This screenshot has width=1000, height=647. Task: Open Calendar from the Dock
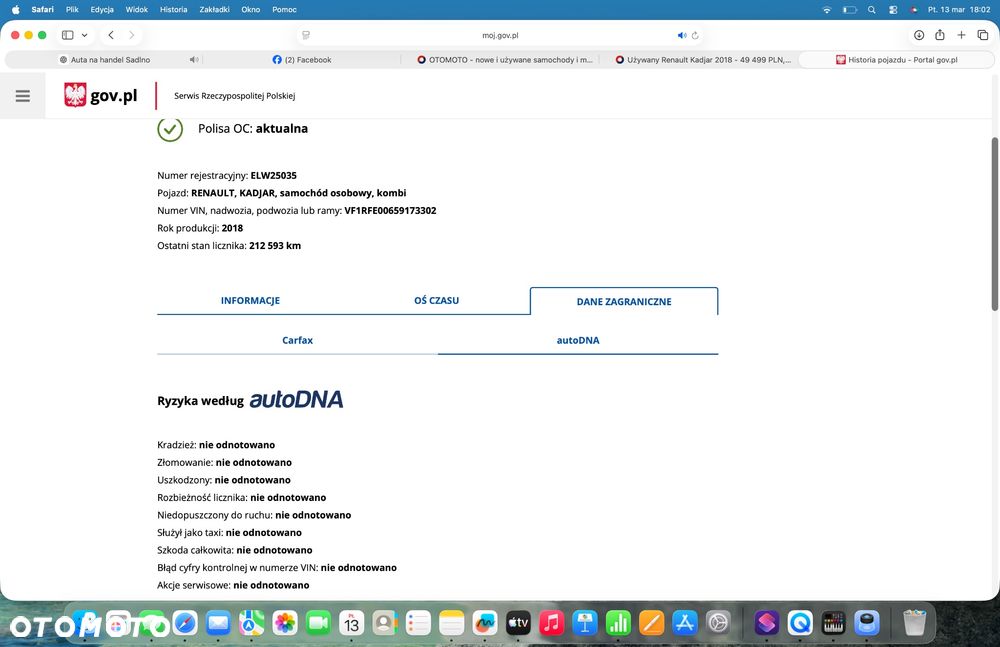pyautogui.click(x=351, y=623)
